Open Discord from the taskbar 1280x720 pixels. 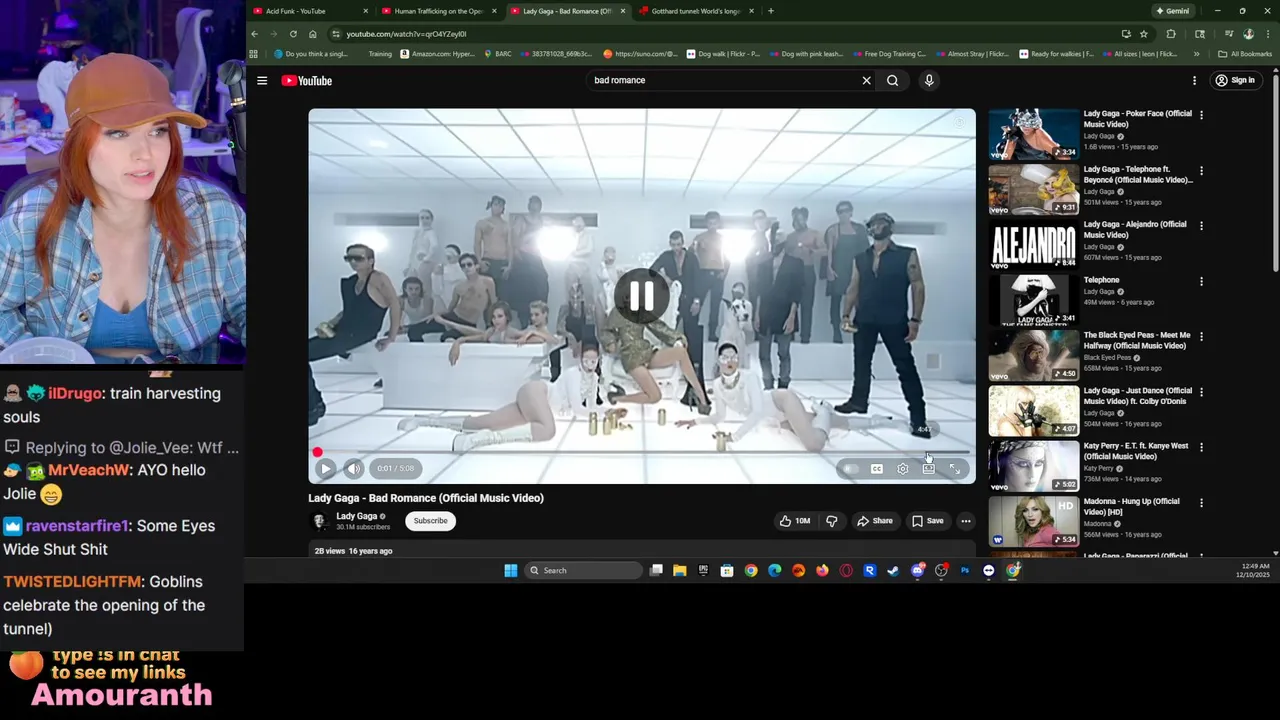pyautogui.click(x=917, y=570)
